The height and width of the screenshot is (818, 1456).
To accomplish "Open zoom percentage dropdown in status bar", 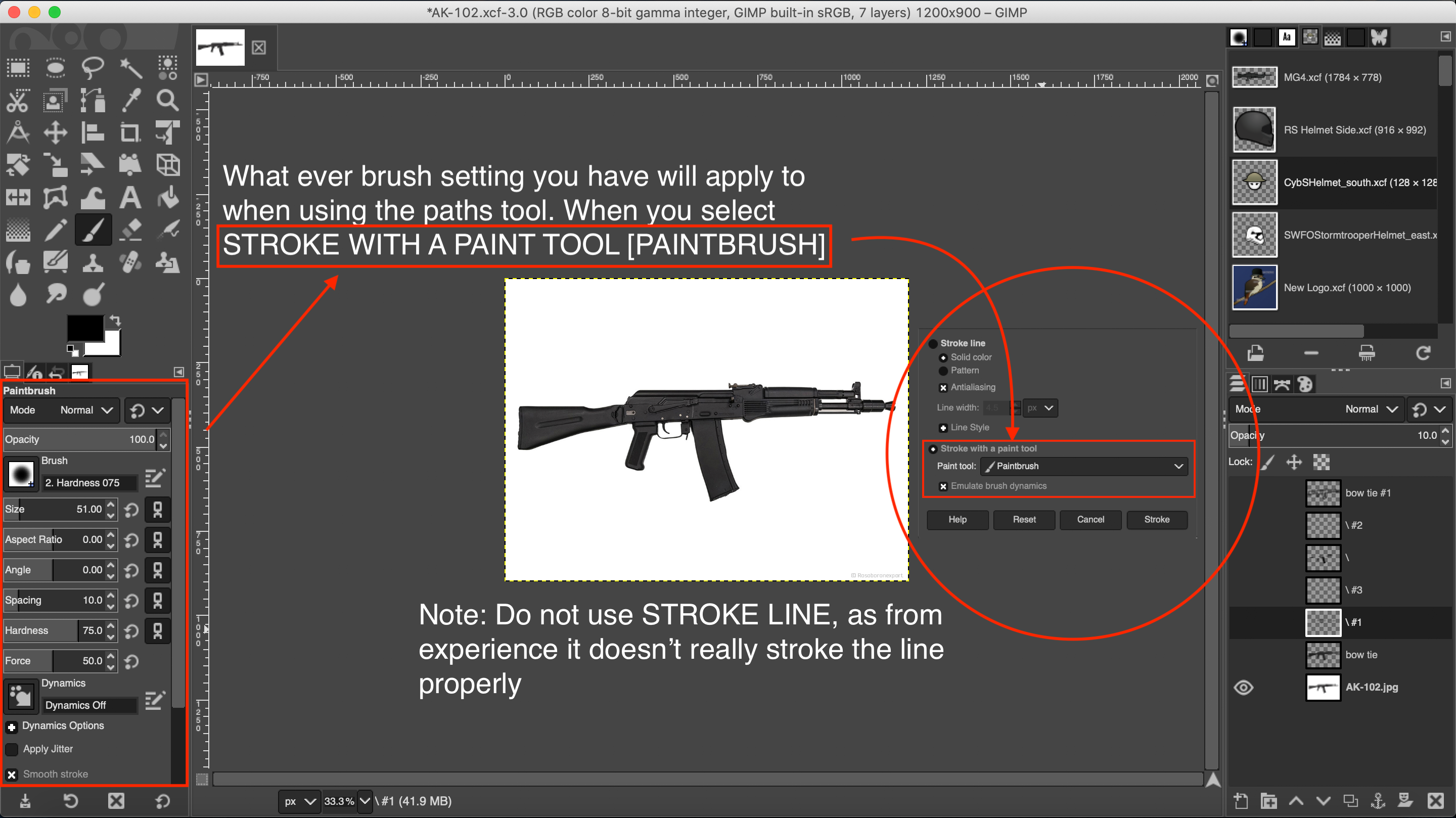I will [x=365, y=801].
